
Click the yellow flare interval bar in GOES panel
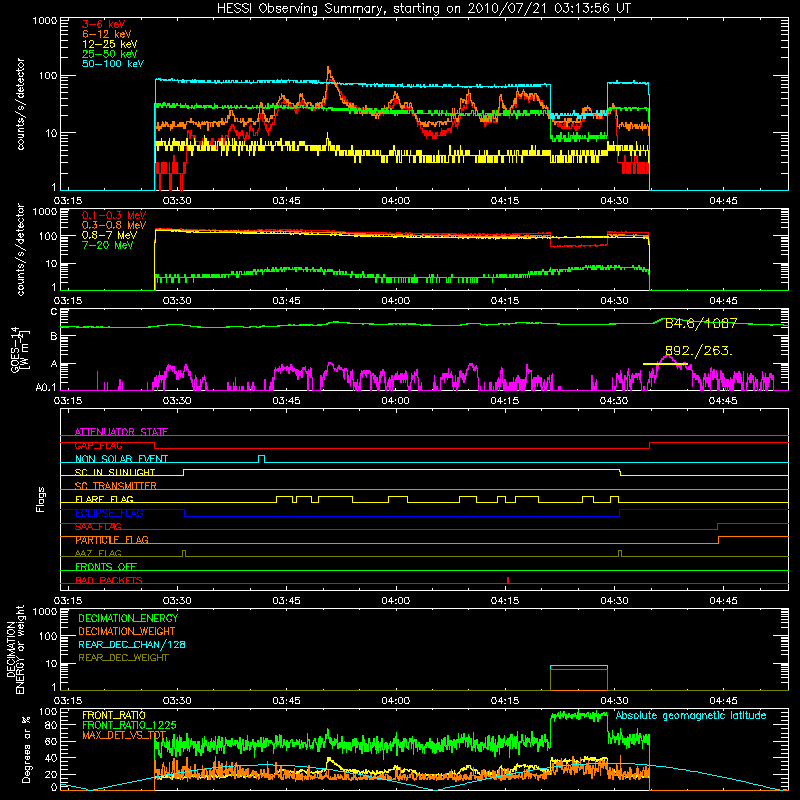(x=665, y=364)
